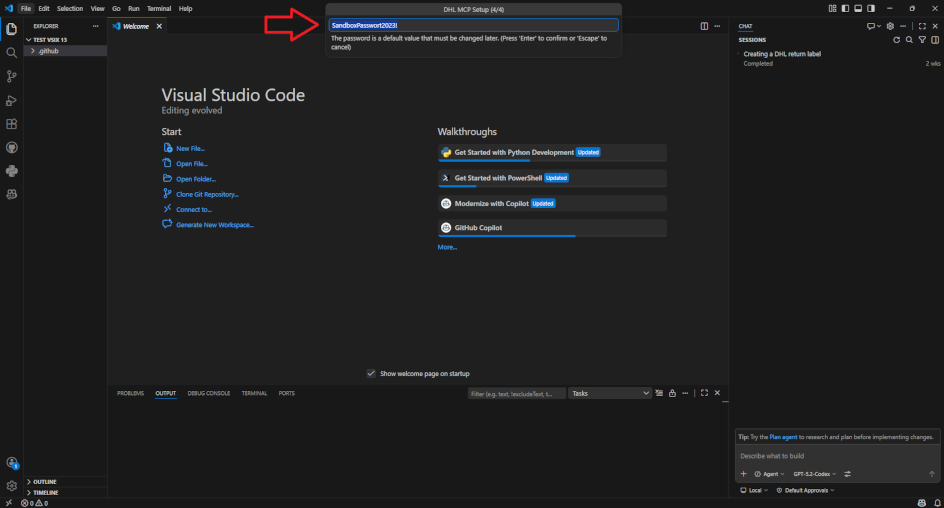Open Run and Debug view
The height and width of the screenshot is (508, 944).
(x=12, y=100)
